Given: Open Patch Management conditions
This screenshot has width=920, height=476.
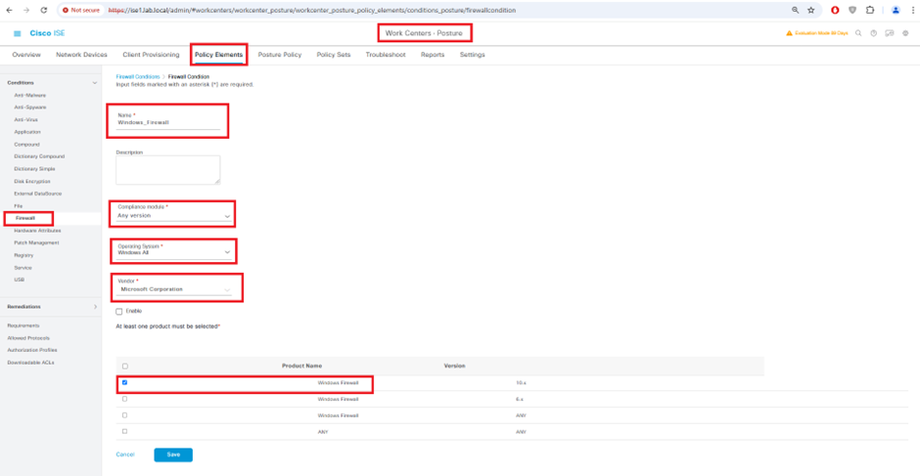Looking at the screenshot, I should click(x=36, y=243).
